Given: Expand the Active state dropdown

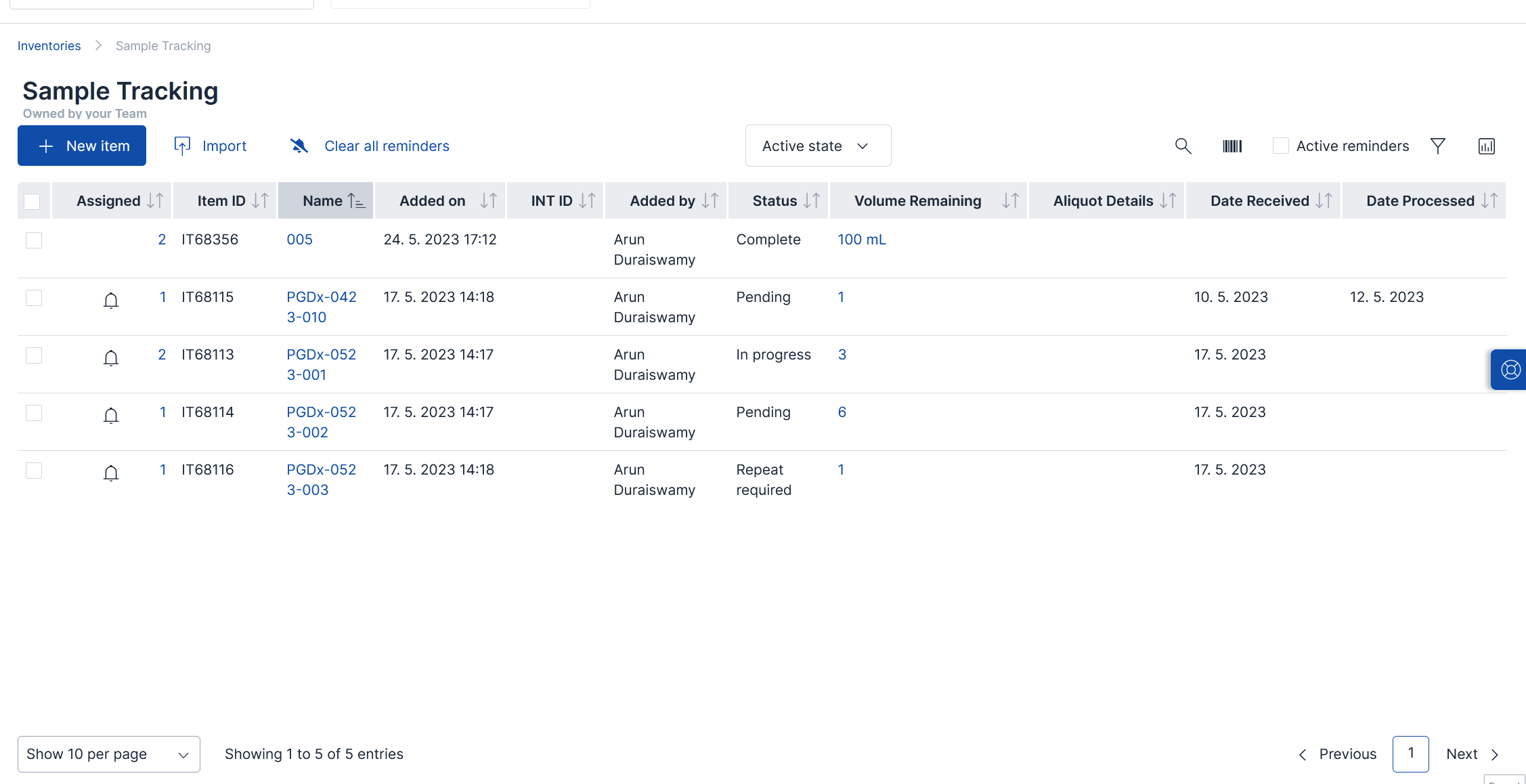Looking at the screenshot, I should click(x=818, y=146).
